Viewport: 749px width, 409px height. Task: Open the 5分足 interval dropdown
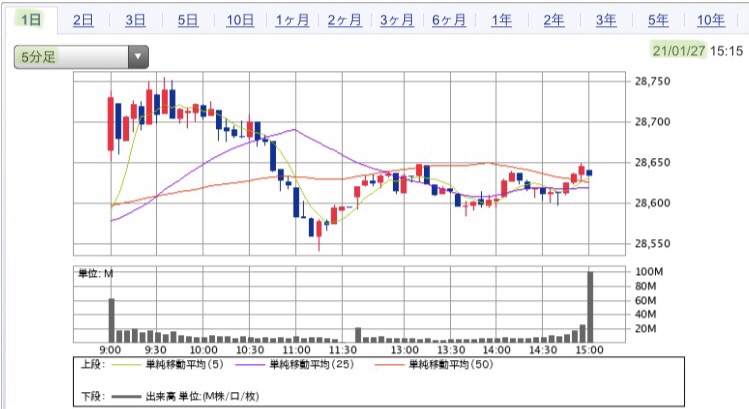point(81,57)
